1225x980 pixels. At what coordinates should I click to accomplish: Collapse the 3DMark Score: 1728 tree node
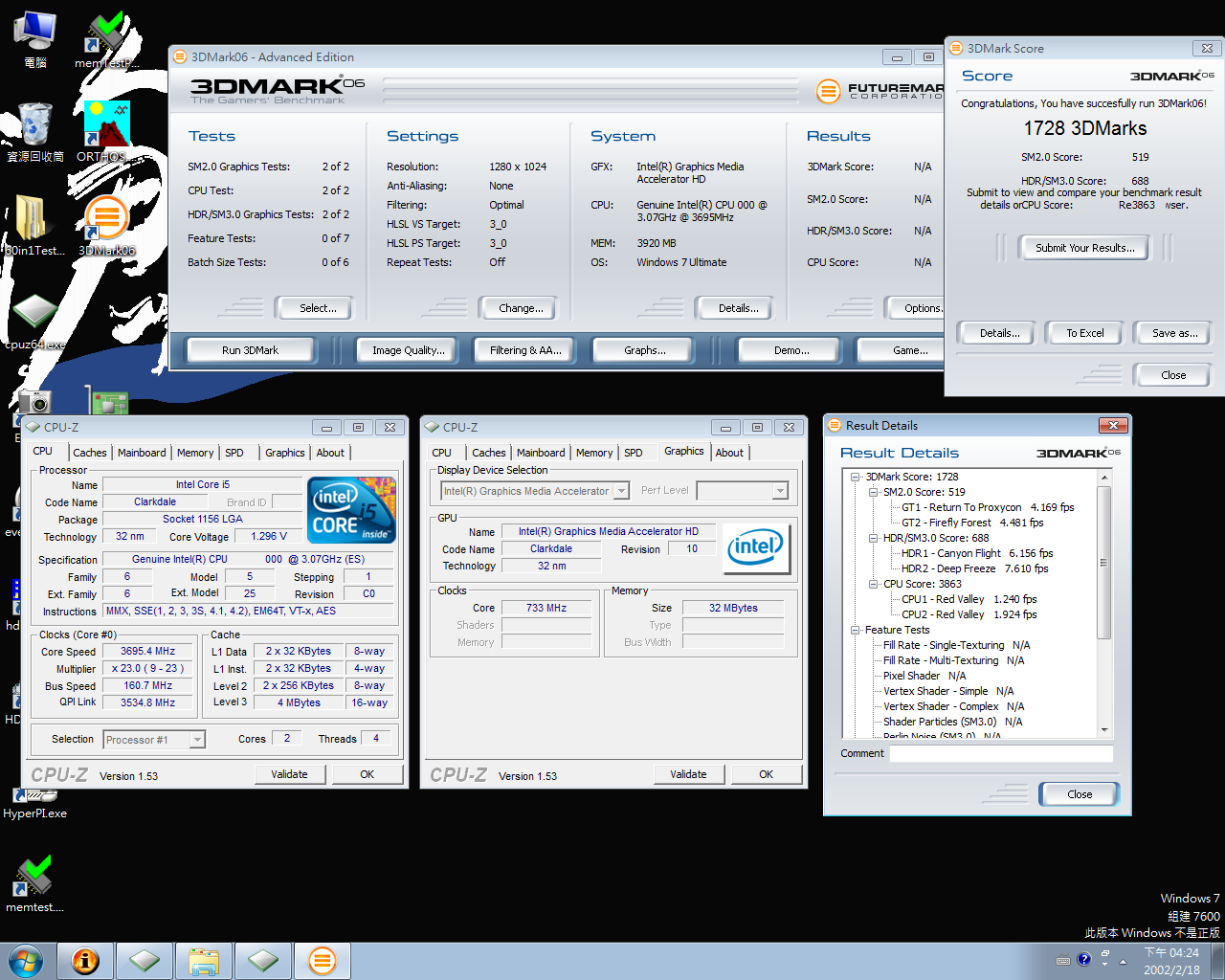856,477
